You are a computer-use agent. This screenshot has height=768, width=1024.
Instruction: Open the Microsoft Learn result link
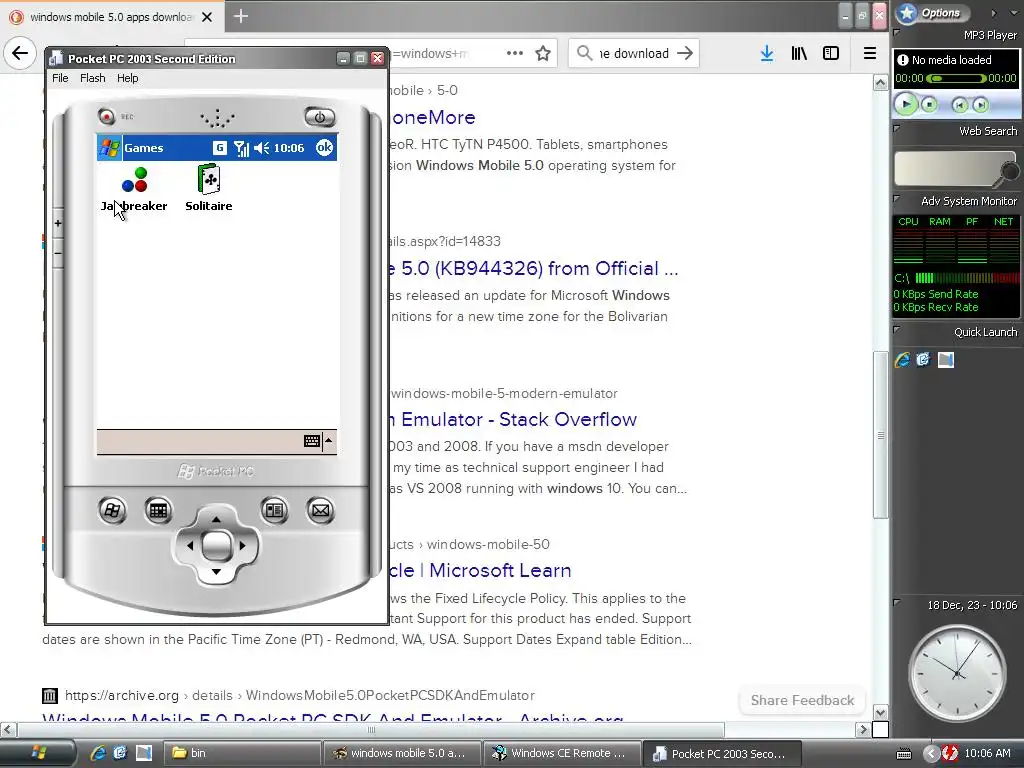click(x=481, y=570)
